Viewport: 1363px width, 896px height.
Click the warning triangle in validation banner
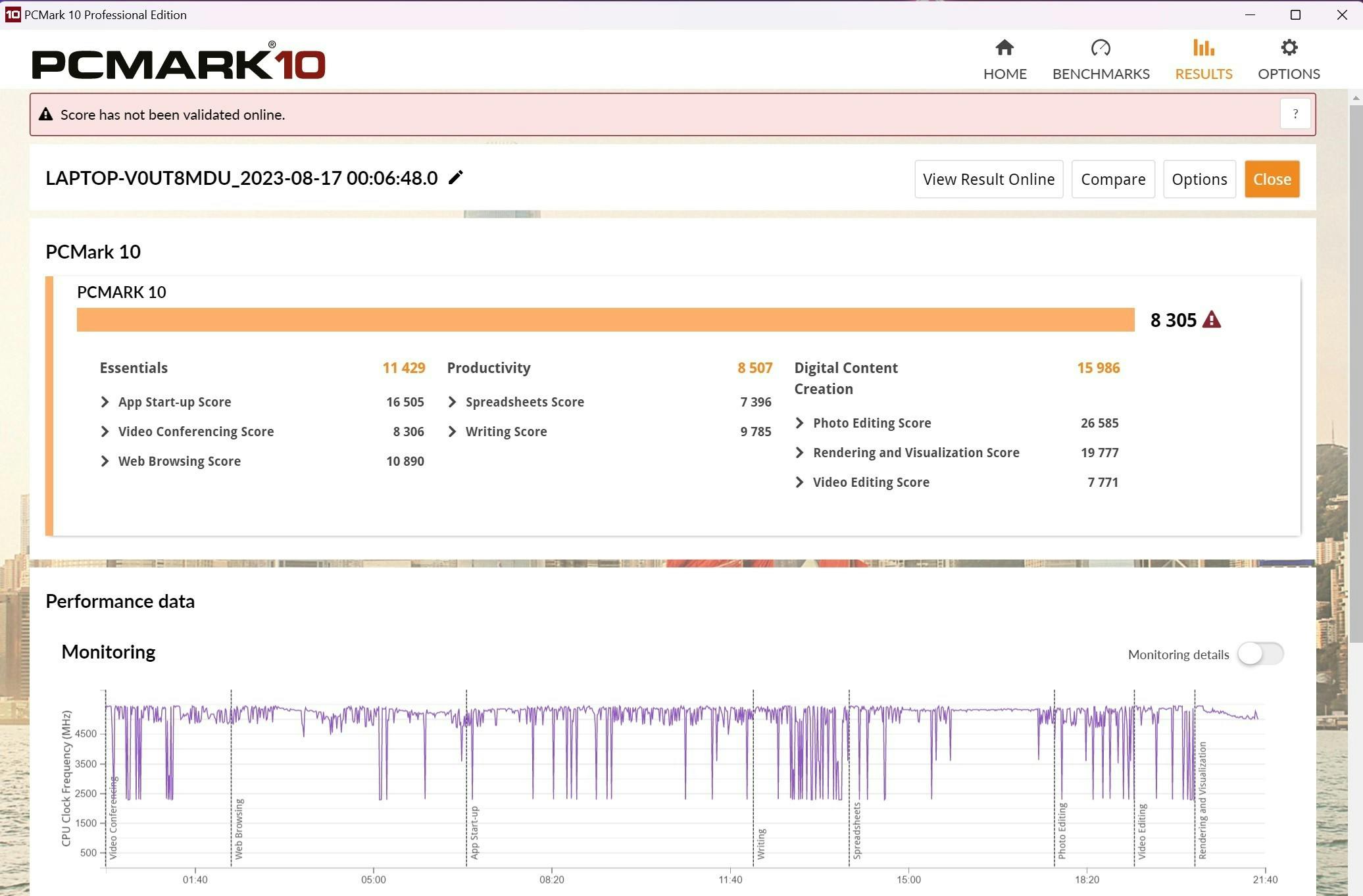45,114
